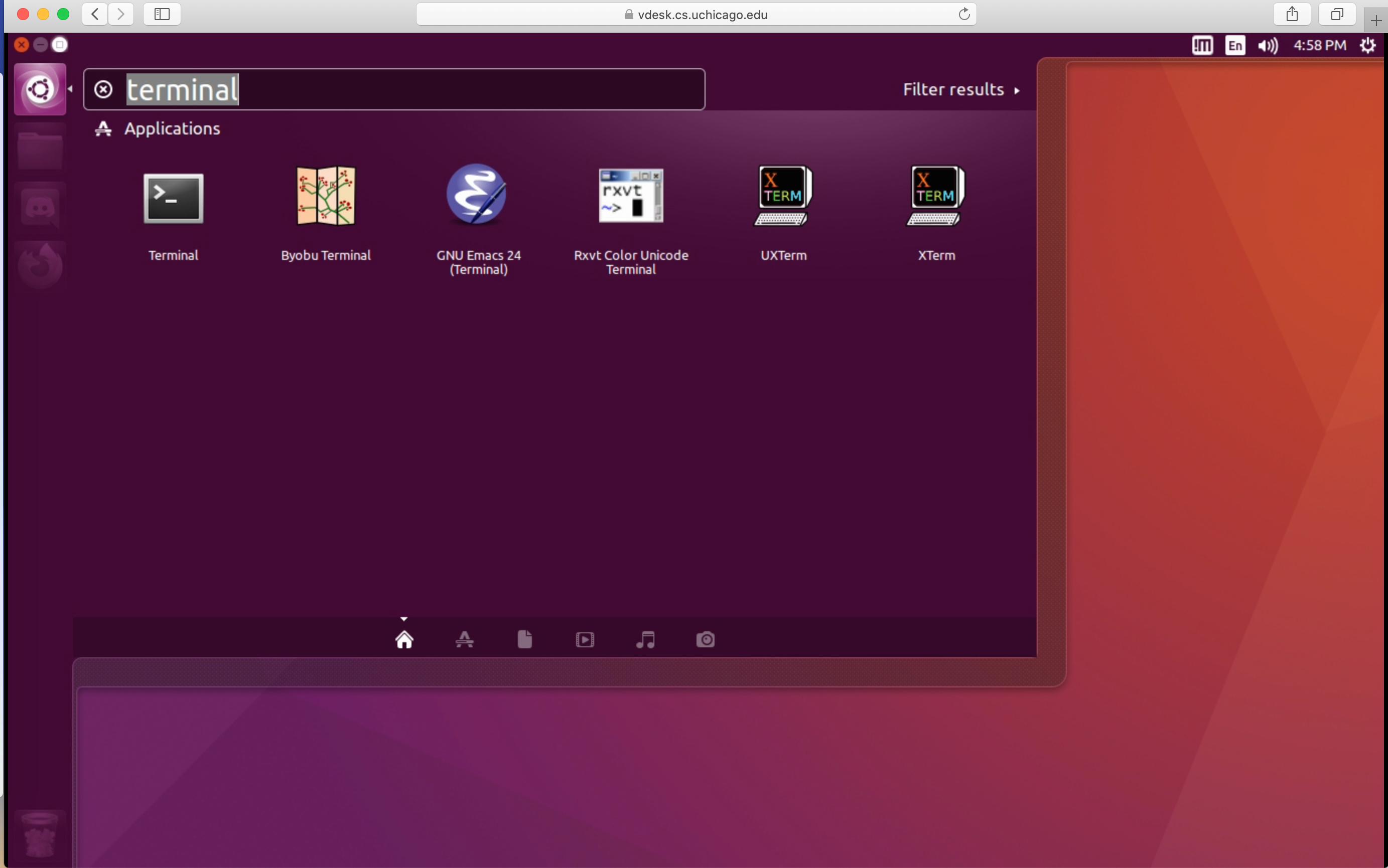Start the UXTerm application
The image size is (1388, 868).
pos(783,196)
